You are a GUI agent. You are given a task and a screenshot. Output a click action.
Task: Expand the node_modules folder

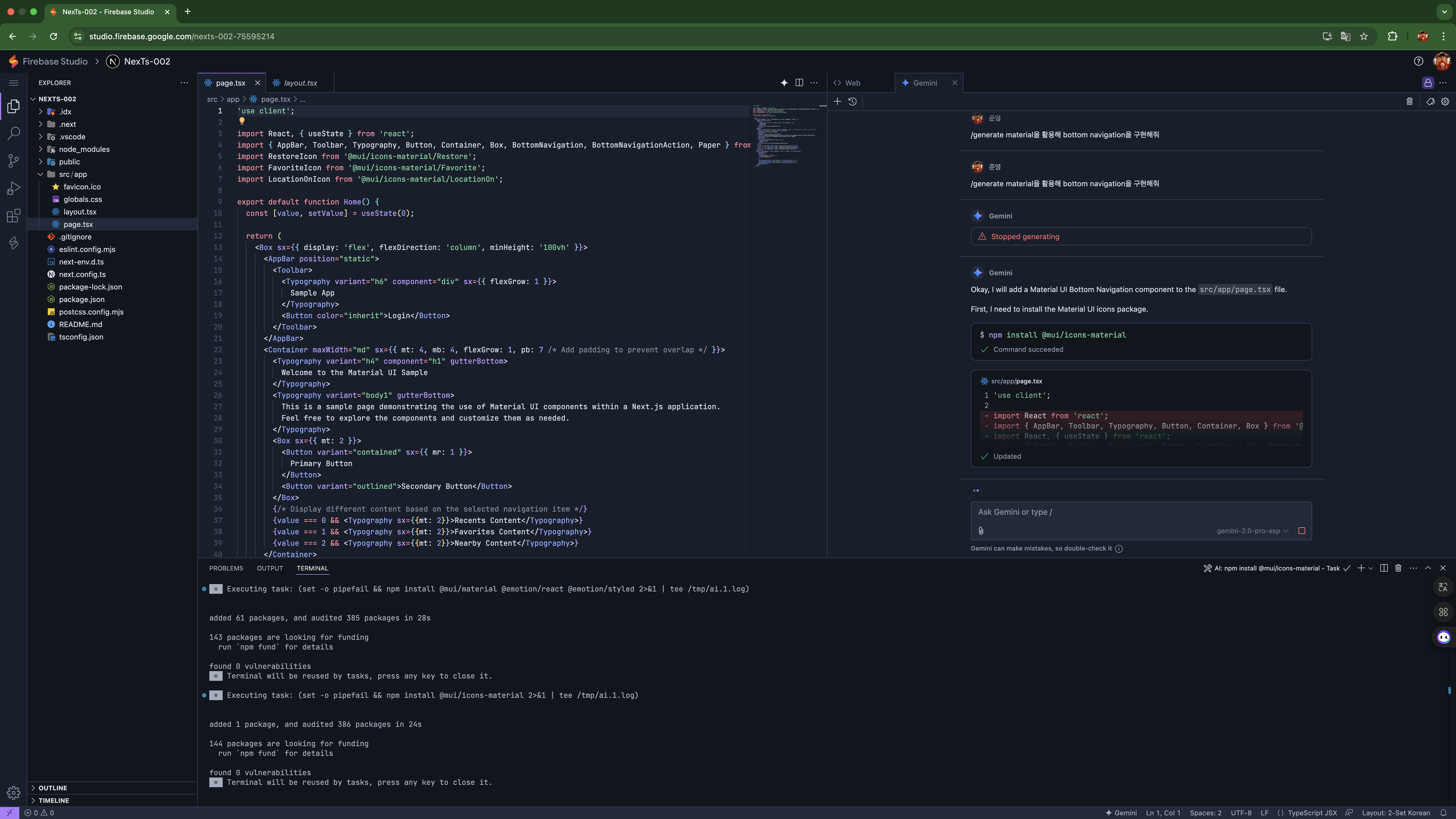pos(84,149)
